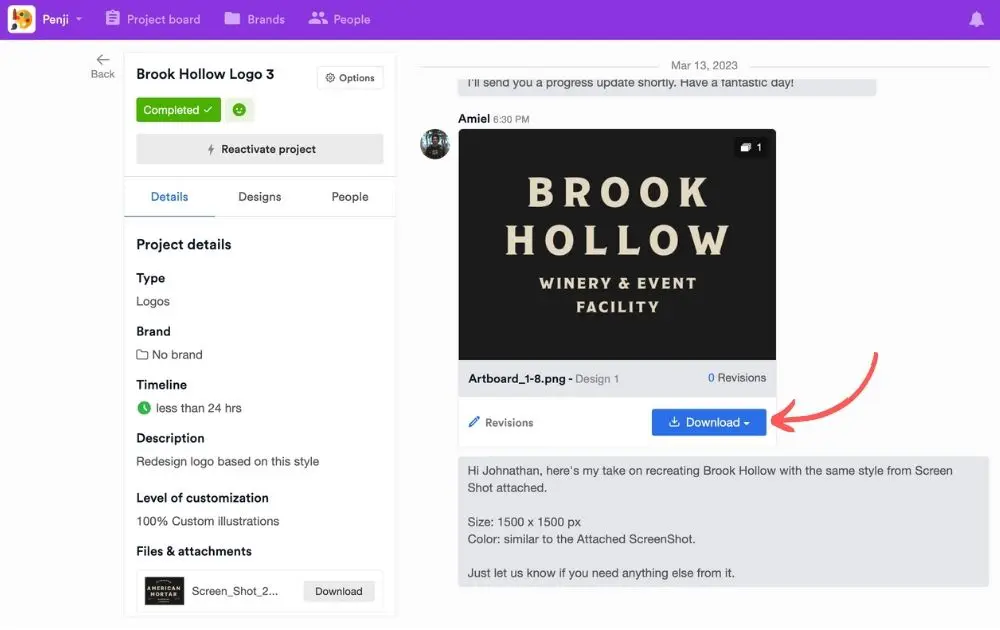Open the People menu in top bar
Screen dimensions: 1000x630
click(339, 19)
